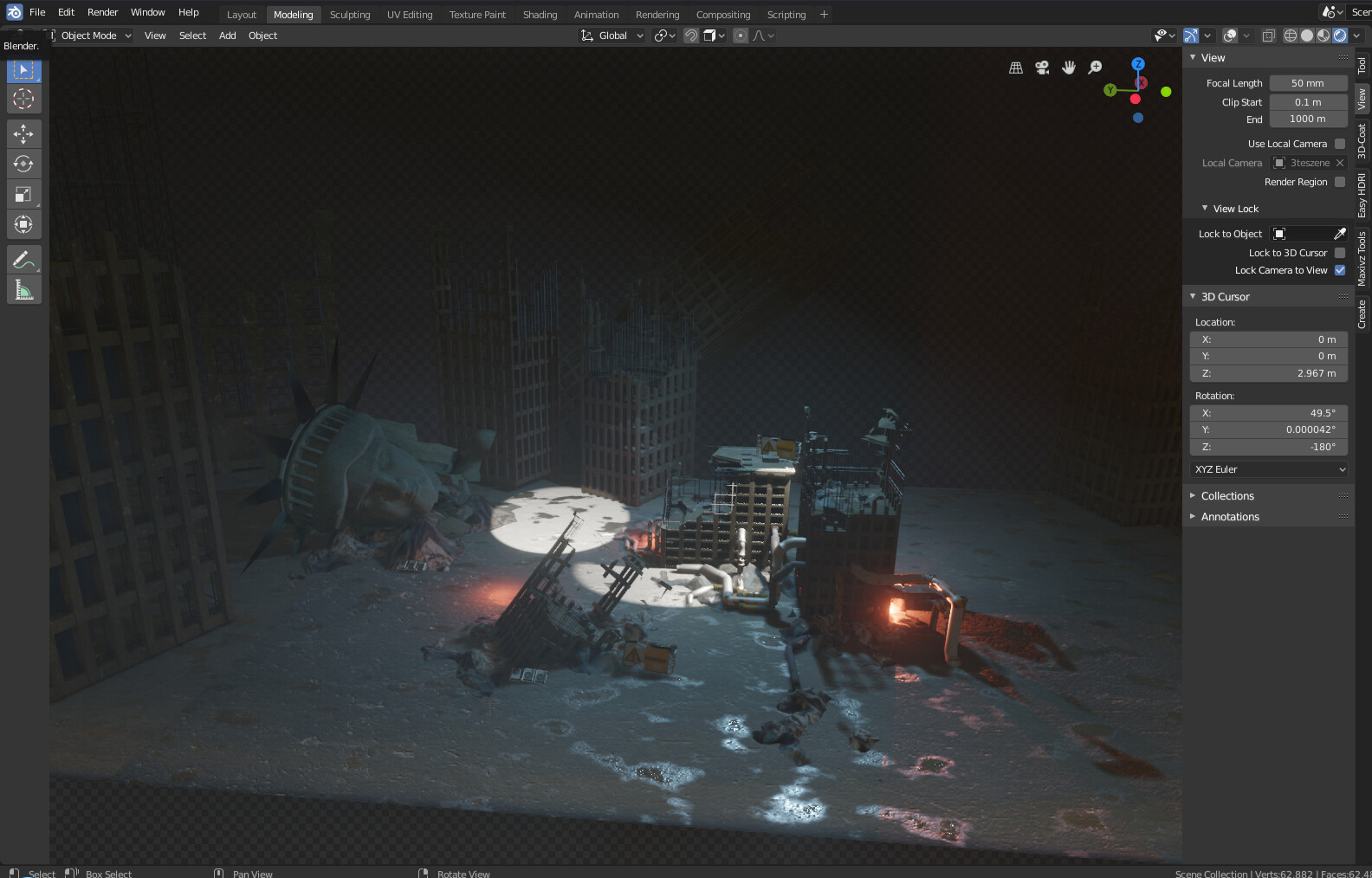Open the viewport Select menu
Image resolution: width=1372 pixels, height=878 pixels.
[192, 36]
